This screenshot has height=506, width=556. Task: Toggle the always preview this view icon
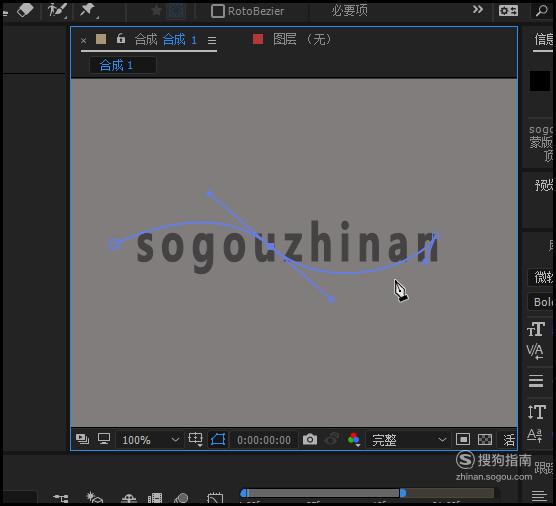pyautogui.click(x=83, y=440)
